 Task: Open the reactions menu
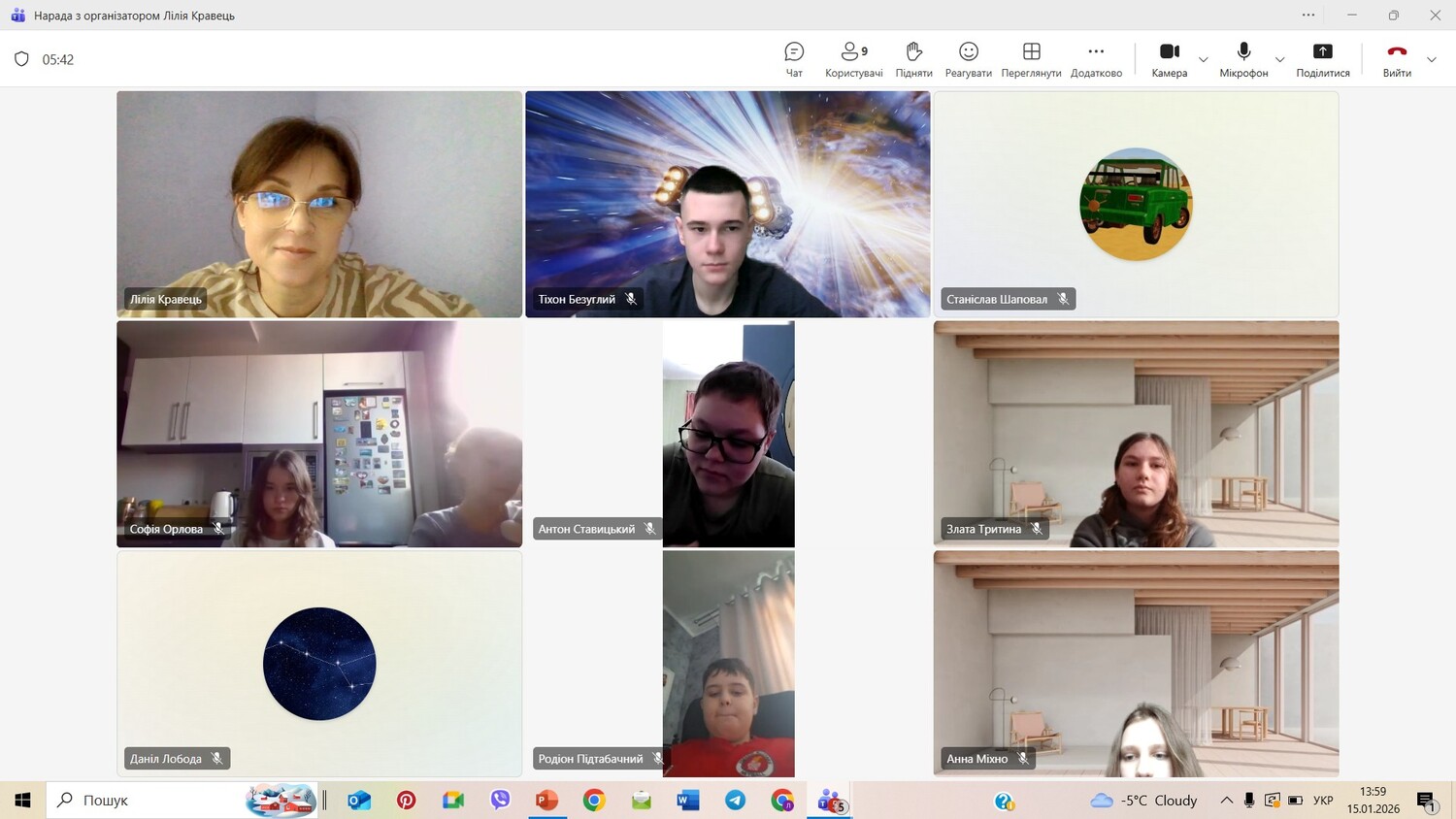pos(968,59)
